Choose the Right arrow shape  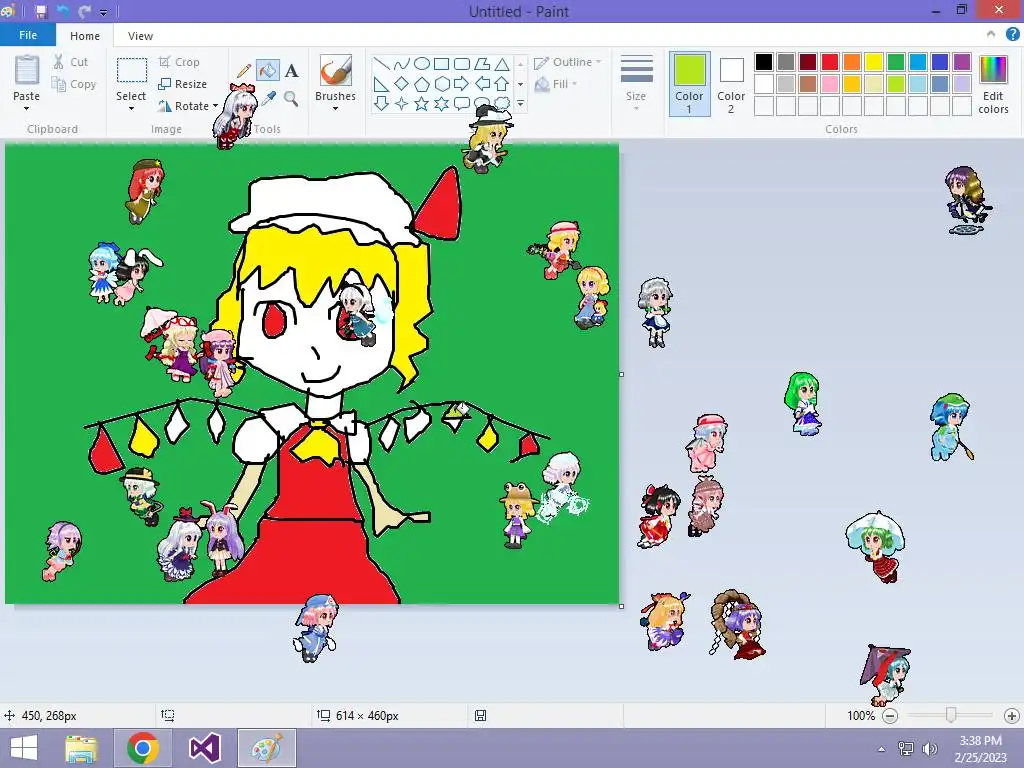pos(462,84)
